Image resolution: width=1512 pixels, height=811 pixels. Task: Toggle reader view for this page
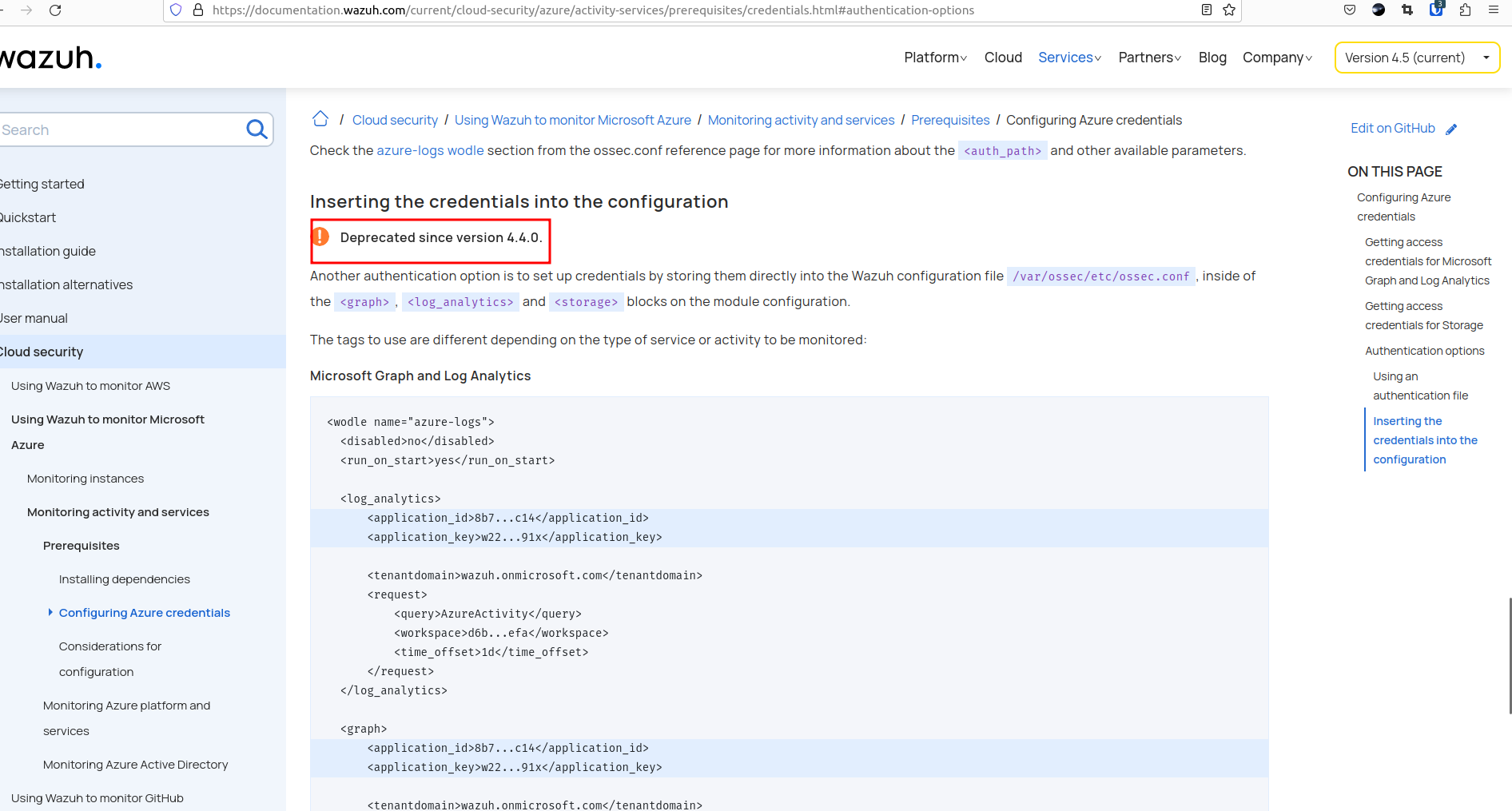[1206, 10]
